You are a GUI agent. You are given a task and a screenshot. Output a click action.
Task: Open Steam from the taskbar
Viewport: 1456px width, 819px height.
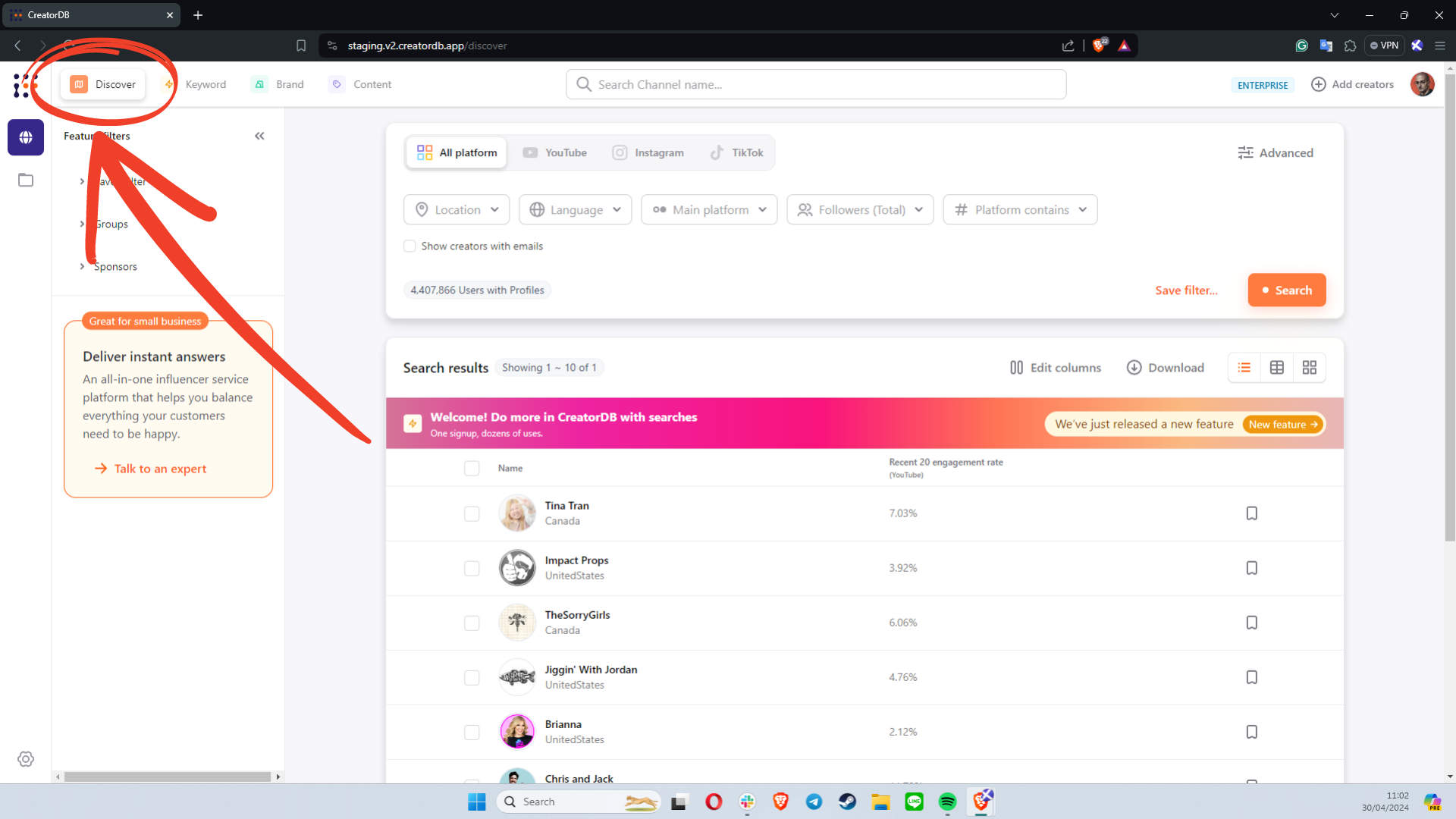847,802
